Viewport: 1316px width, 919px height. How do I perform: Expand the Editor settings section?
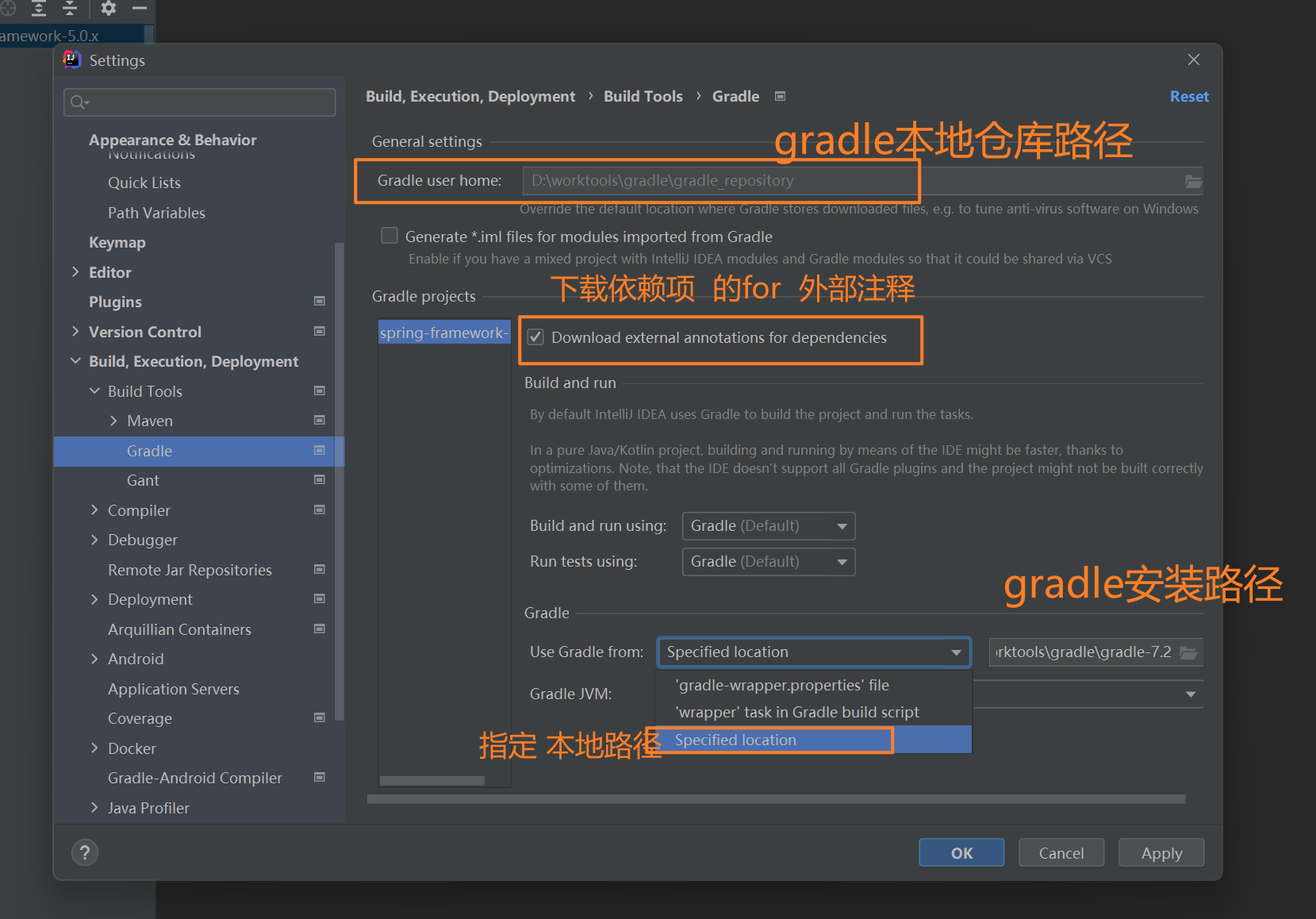[75, 272]
